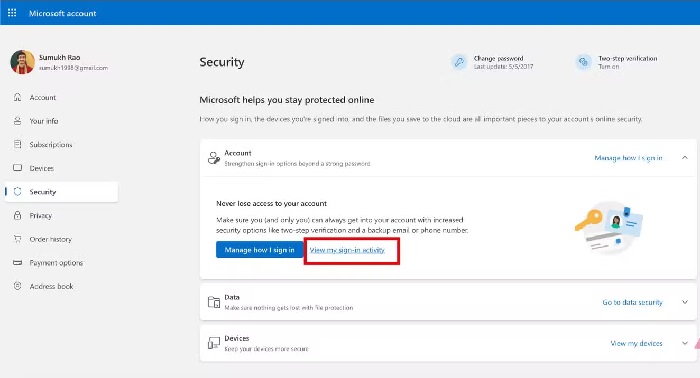Click 'Microsoft helps you stay protected online' text

[x=287, y=100]
